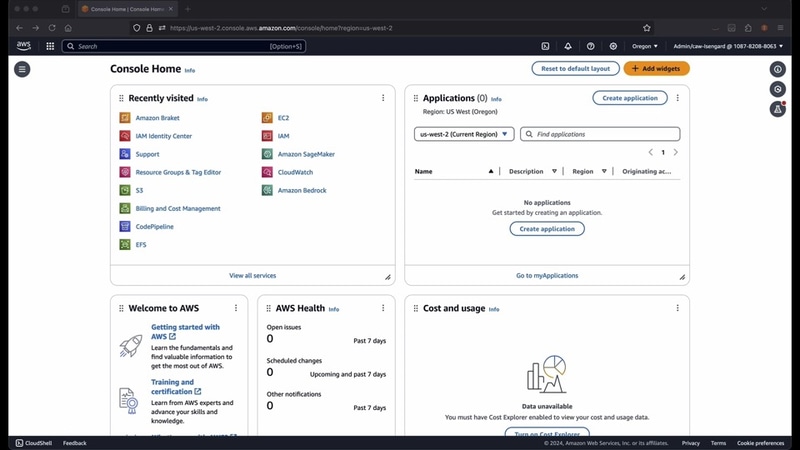The height and width of the screenshot is (450, 800).
Task: Click Create application under No applications
Action: point(547,229)
